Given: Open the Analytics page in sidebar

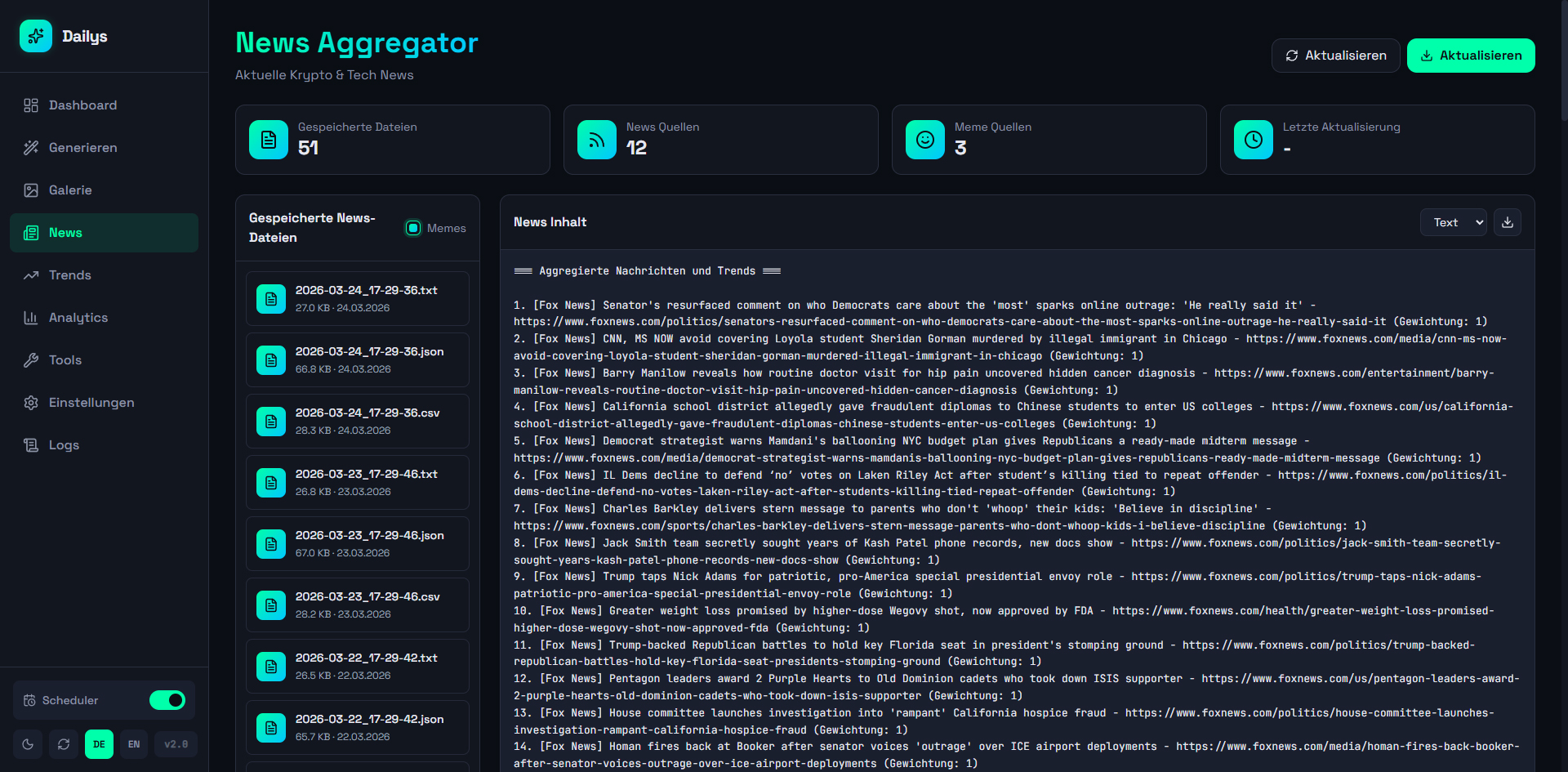Looking at the screenshot, I should click(x=78, y=318).
